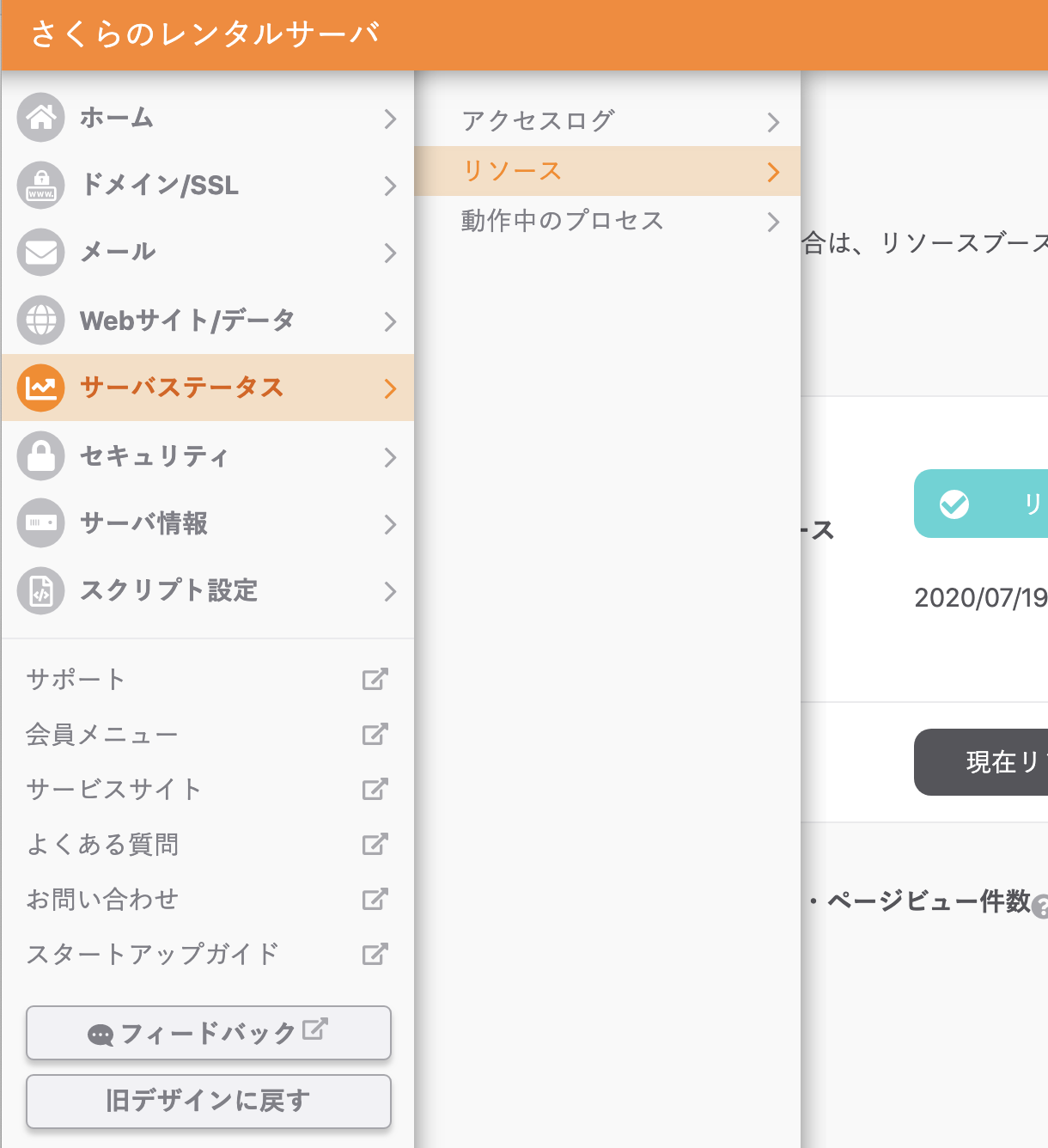Expand the ドメイン/SSL chevron arrow
This screenshot has width=1048, height=1148.
click(390, 186)
